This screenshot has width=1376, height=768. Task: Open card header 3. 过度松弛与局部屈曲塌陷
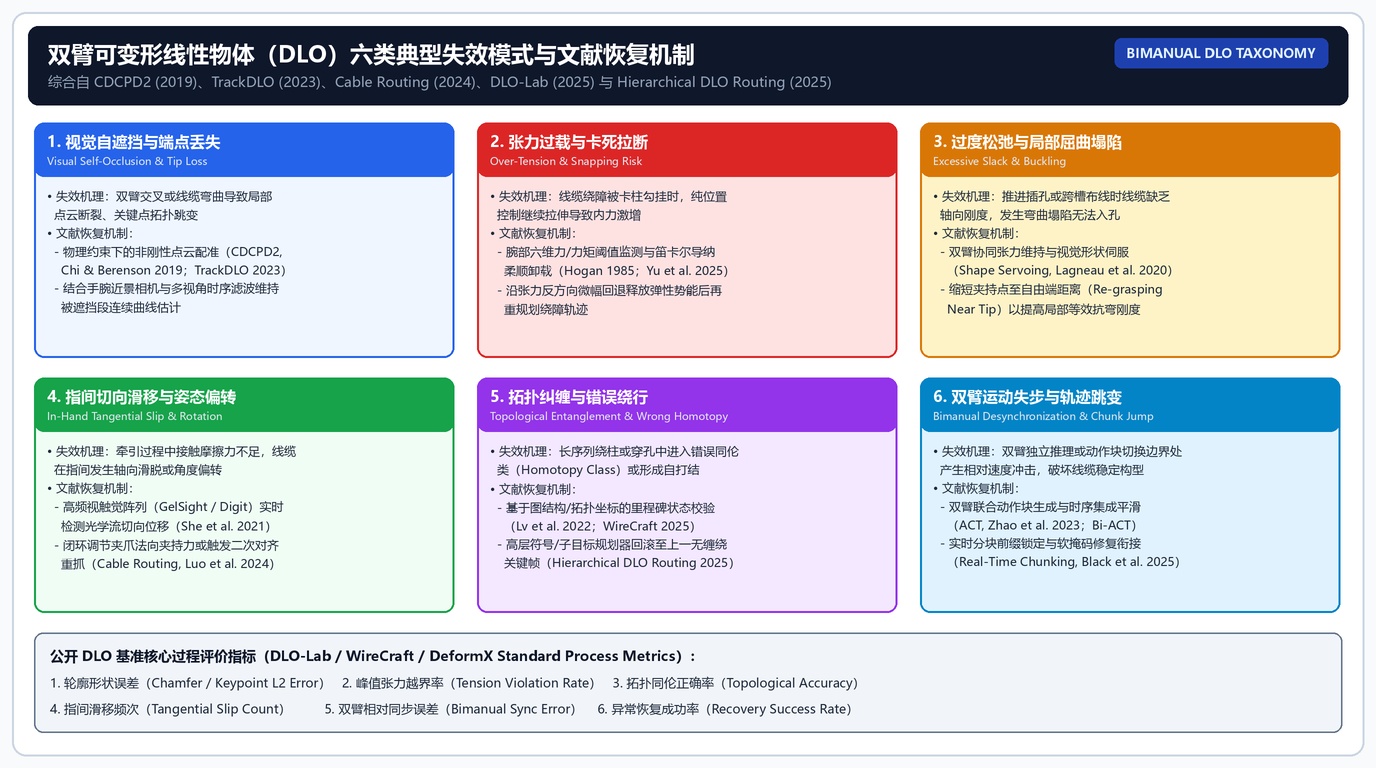tap(1130, 150)
